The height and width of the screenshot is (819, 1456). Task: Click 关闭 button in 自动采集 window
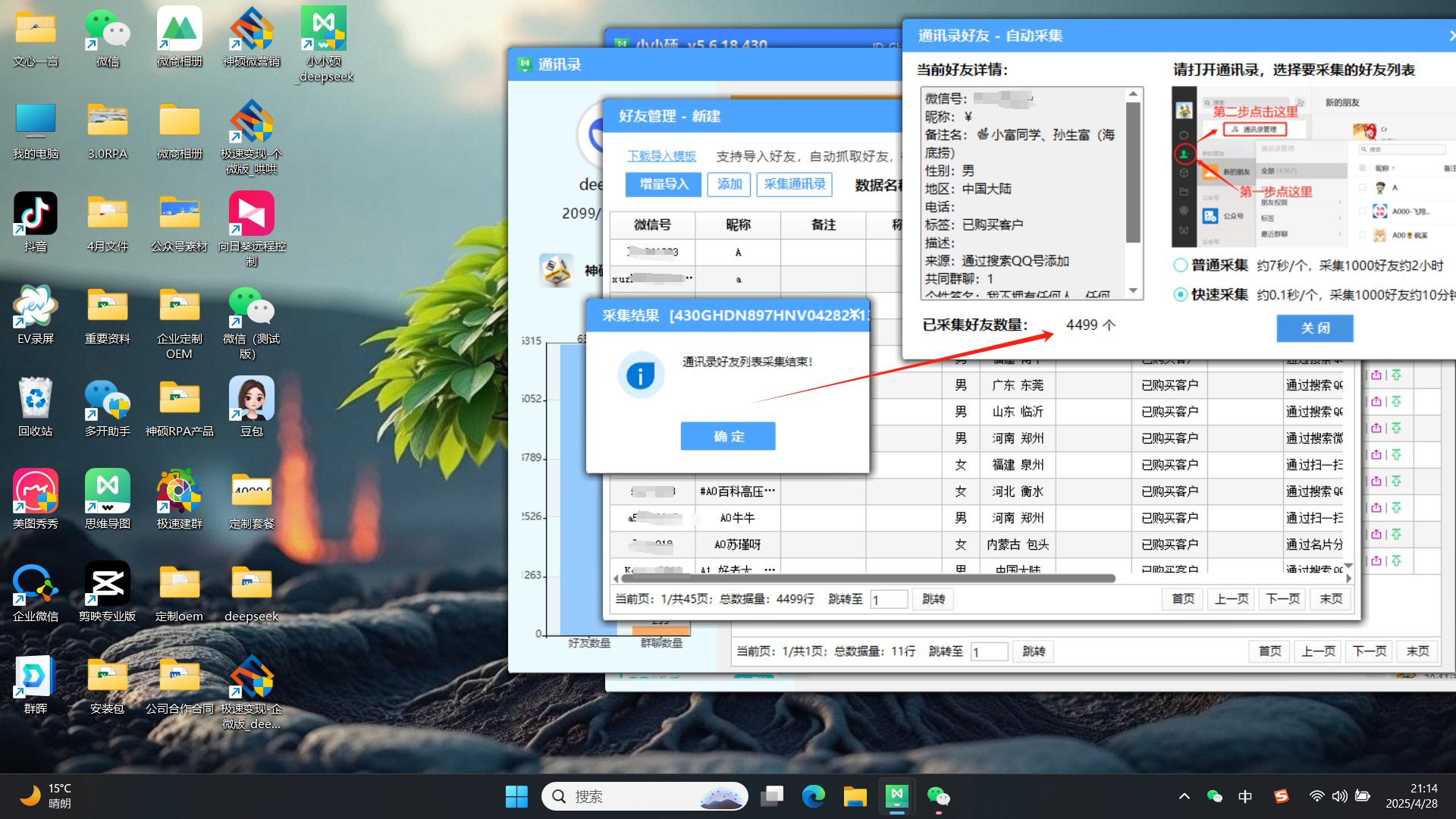[1315, 328]
